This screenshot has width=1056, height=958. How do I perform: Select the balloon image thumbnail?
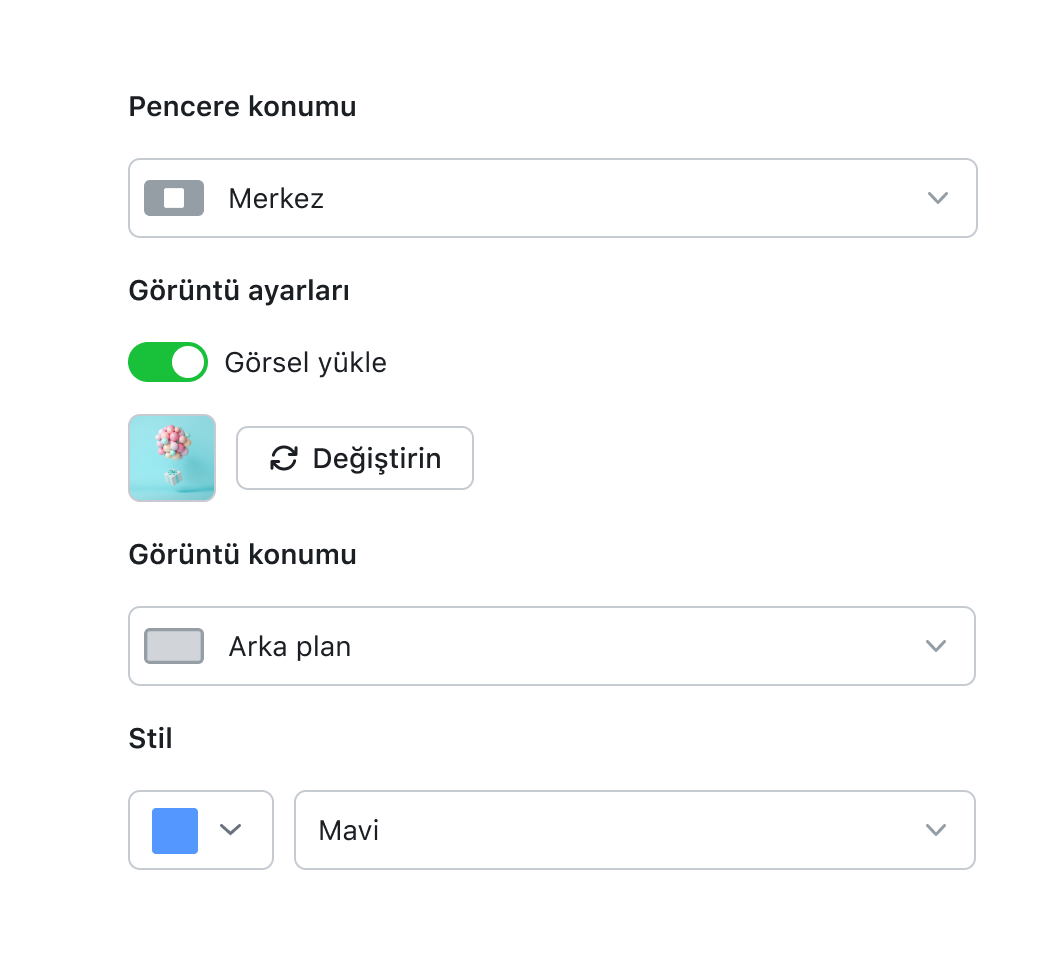(x=172, y=458)
